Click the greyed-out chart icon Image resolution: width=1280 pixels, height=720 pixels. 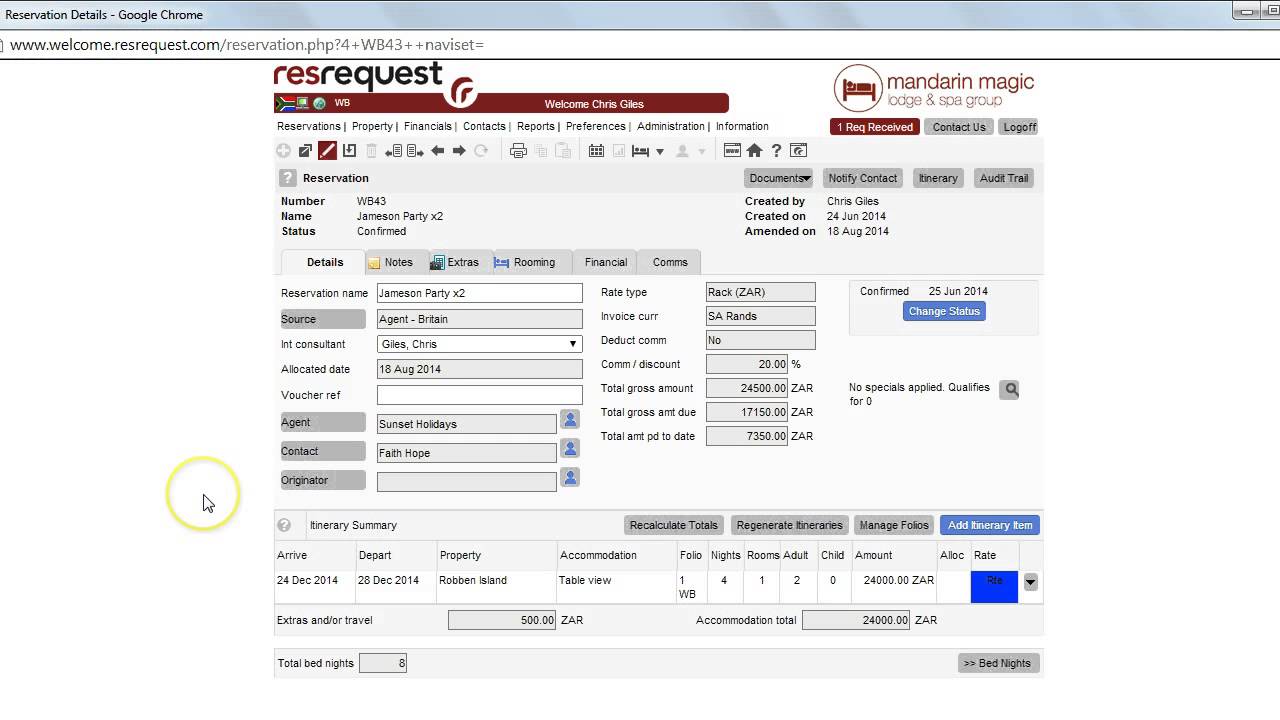[618, 151]
